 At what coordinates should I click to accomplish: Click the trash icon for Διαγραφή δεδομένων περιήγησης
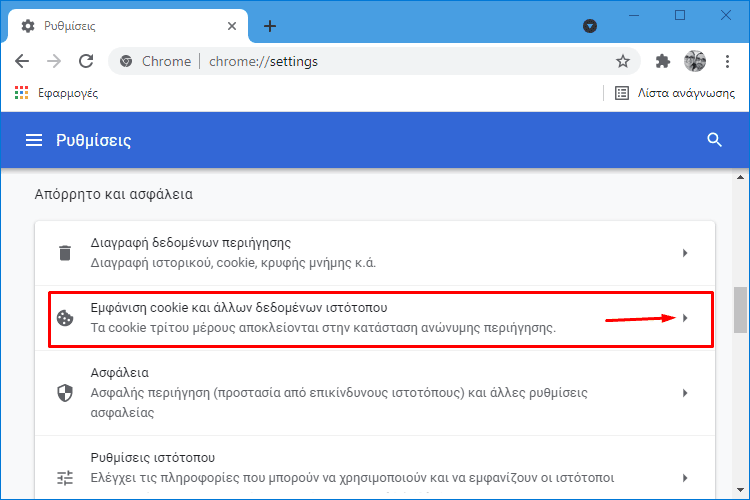click(65, 253)
